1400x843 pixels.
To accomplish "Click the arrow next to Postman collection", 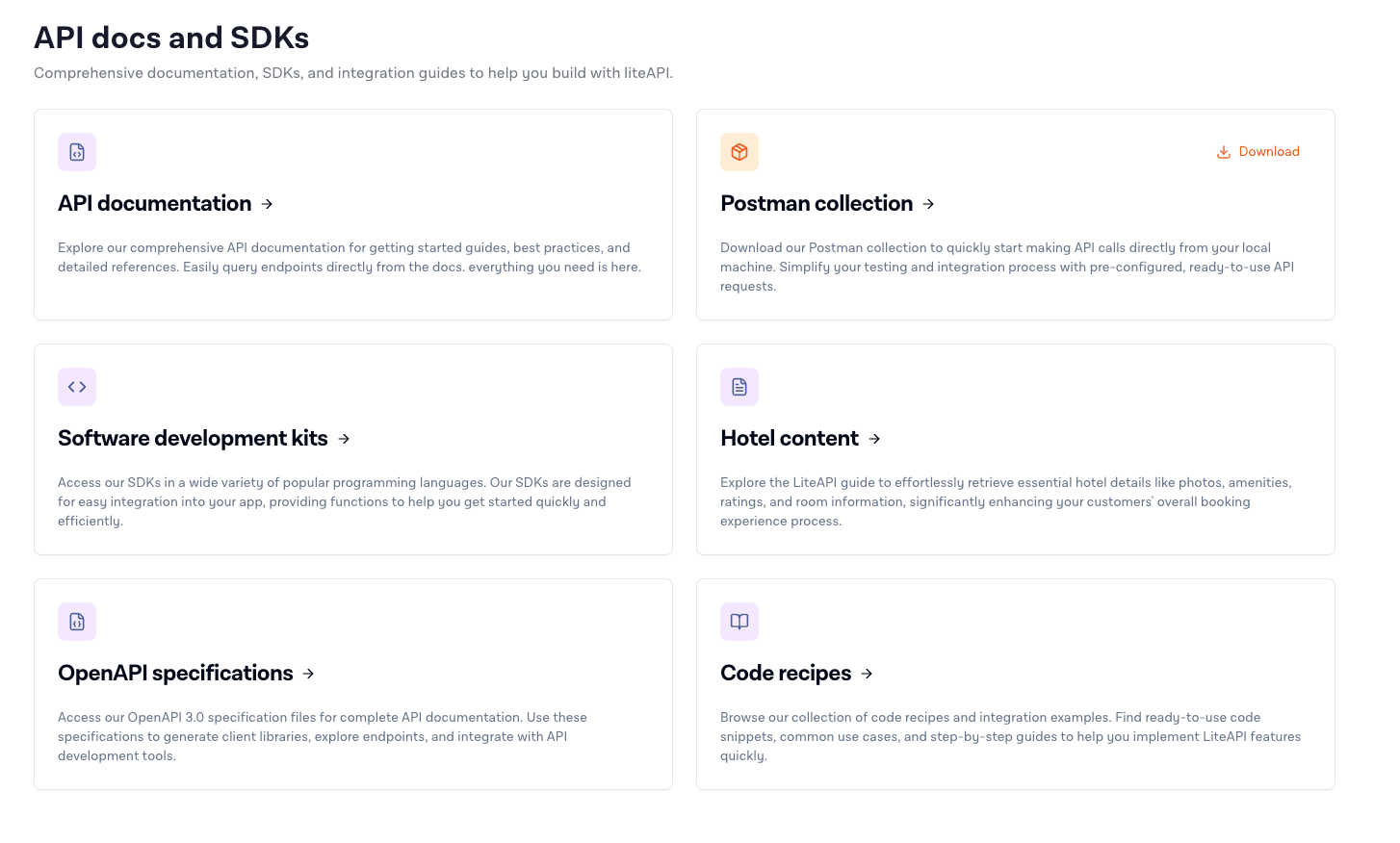I will 928,204.
